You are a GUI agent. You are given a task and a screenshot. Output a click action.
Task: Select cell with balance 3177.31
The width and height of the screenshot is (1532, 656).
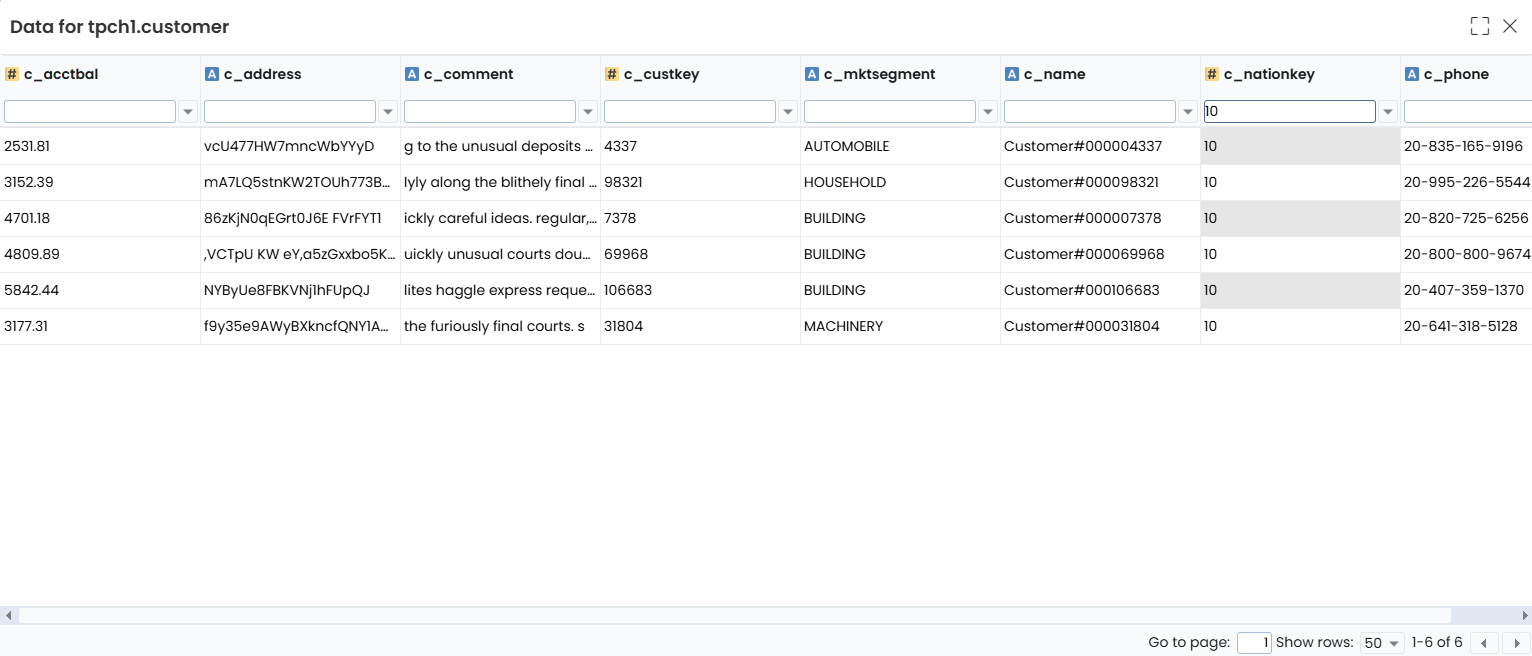pyautogui.click(x=100, y=326)
